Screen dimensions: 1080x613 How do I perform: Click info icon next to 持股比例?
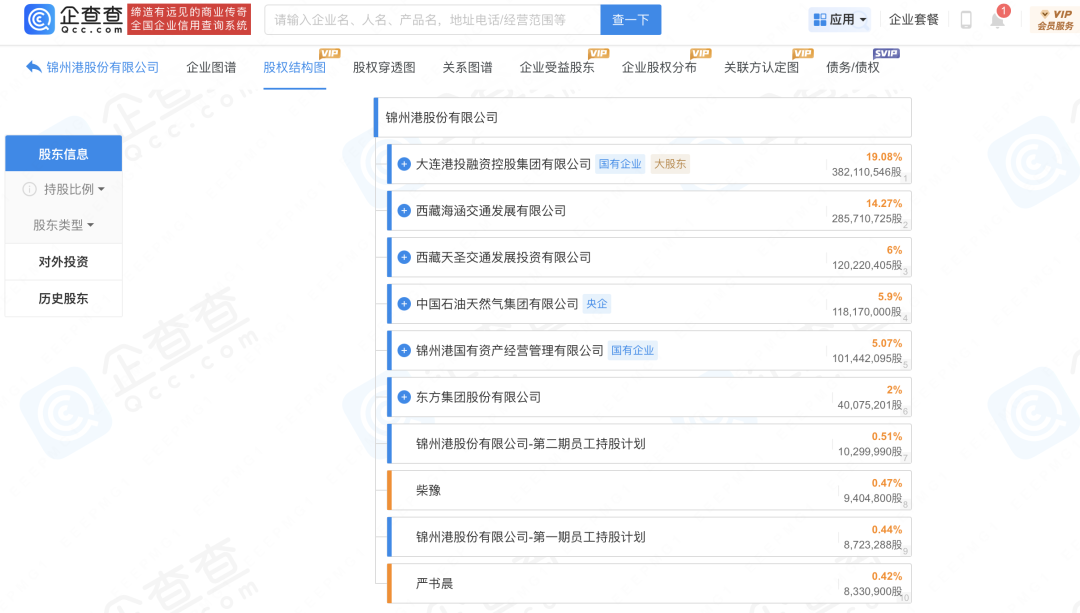30,189
